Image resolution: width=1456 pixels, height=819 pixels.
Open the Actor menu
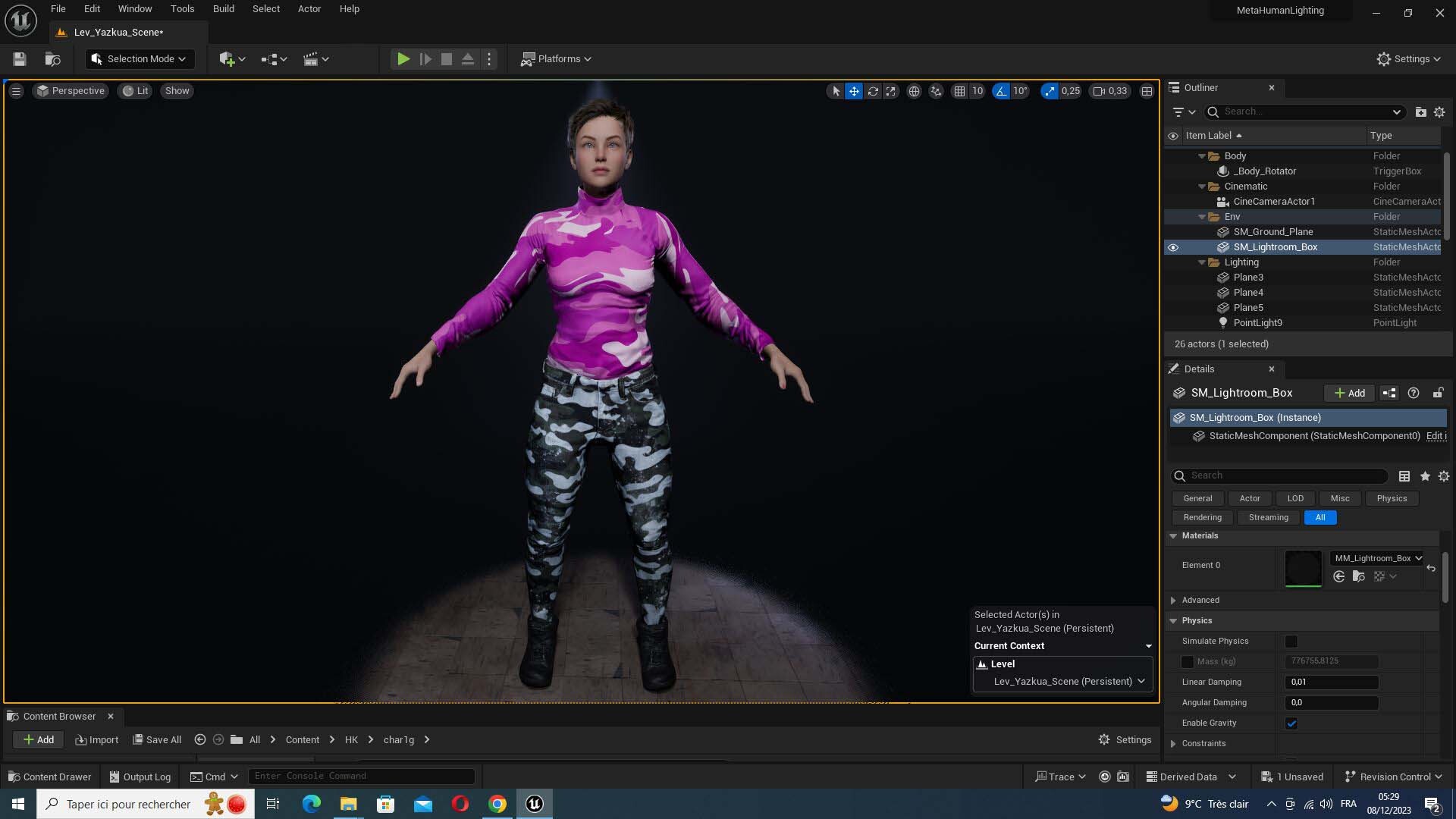point(309,9)
